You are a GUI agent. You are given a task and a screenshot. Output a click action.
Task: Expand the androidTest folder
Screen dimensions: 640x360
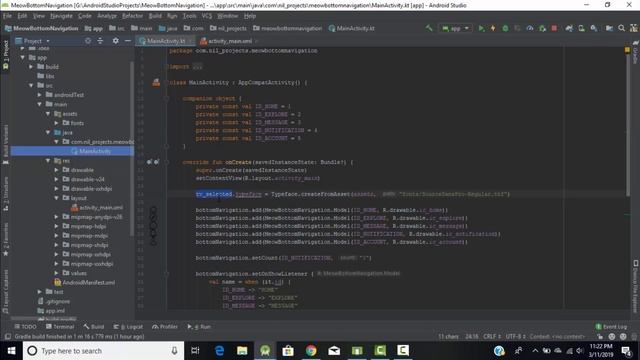point(40,95)
